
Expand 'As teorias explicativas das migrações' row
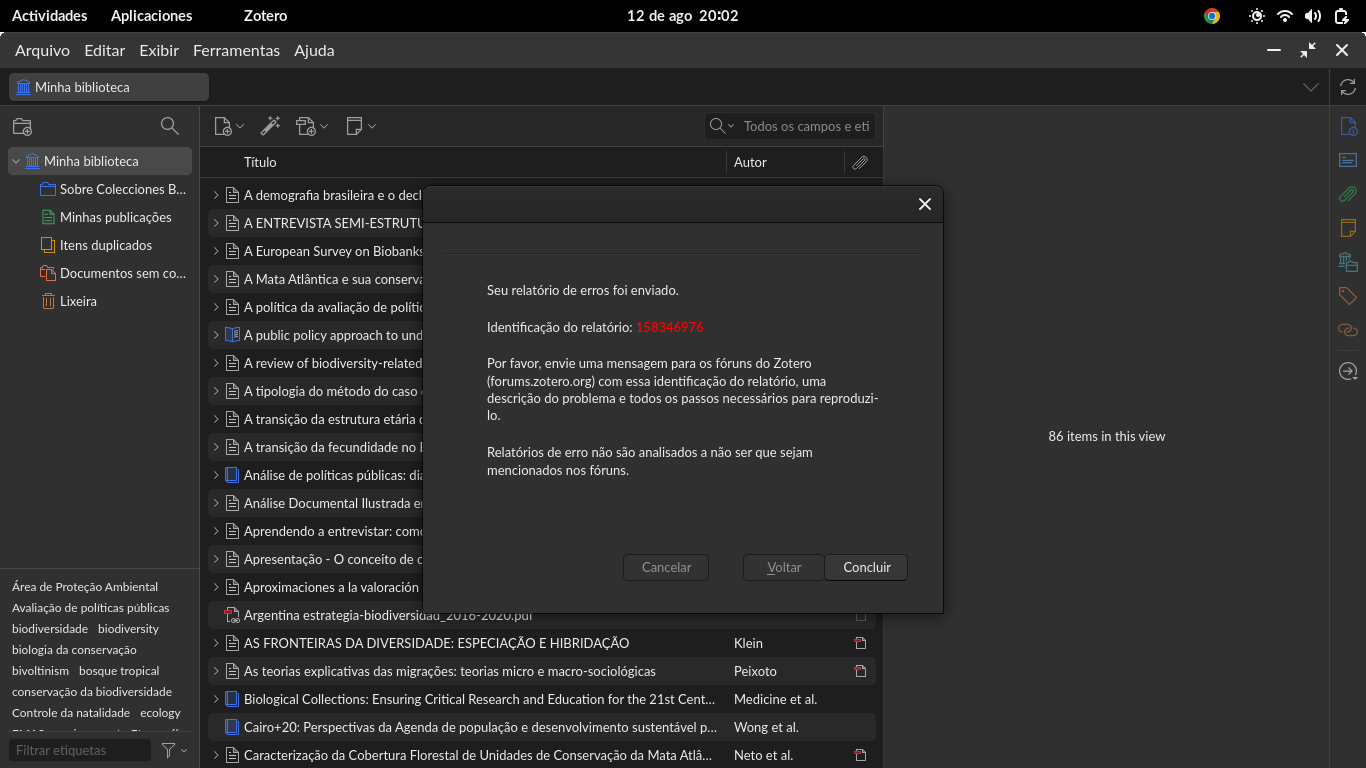coord(216,671)
